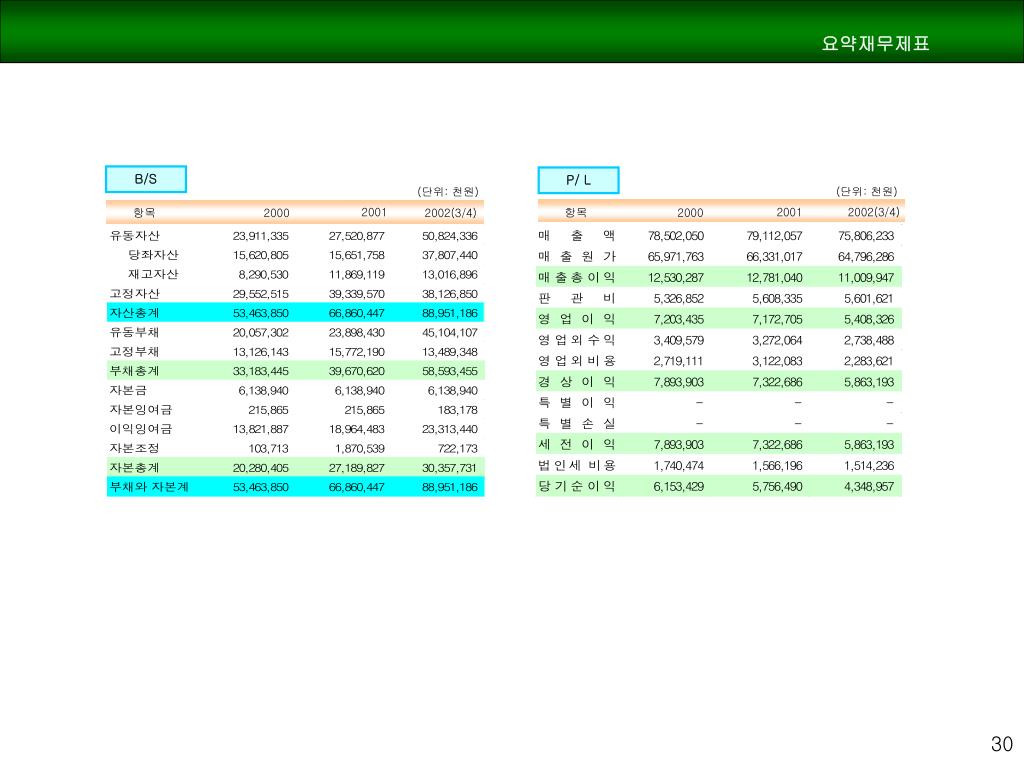Click the value 20,057,302 in 유동부채 row
The width and height of the screenshot is (1024, 768).
pyautogui.click(x=261, y=332)
